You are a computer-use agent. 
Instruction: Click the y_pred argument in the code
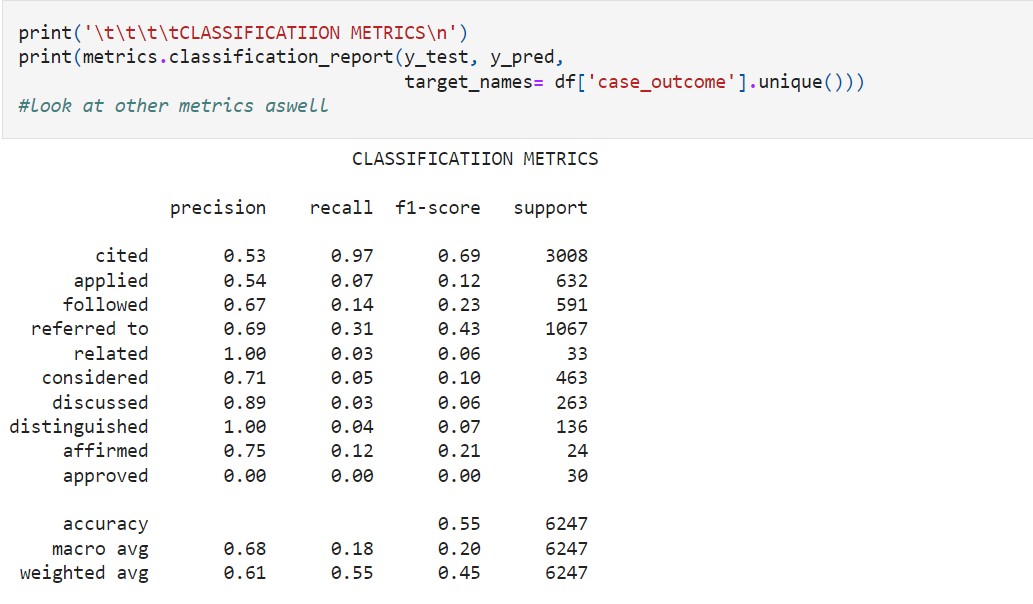pos(530,56)
